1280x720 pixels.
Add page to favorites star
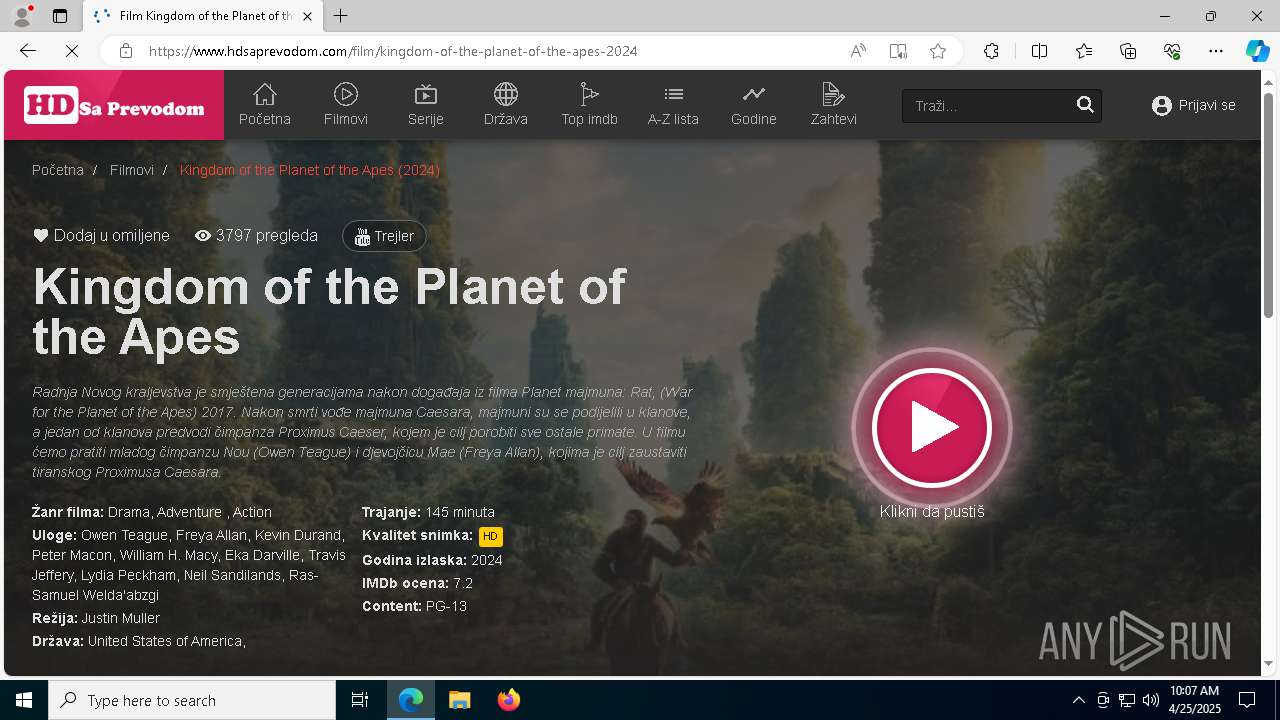pos(938,51)
